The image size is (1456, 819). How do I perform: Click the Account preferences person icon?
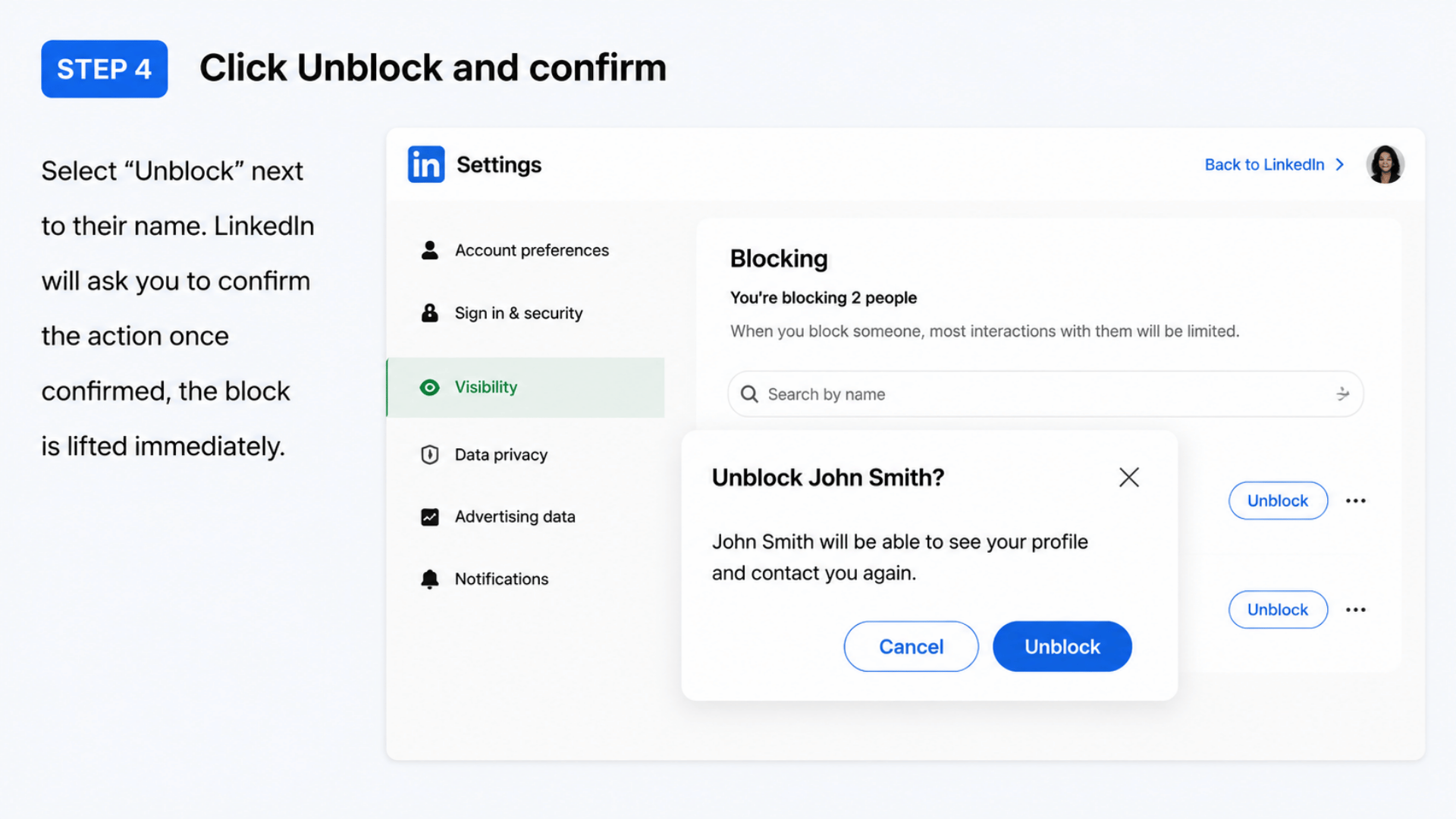pos(430,250)
